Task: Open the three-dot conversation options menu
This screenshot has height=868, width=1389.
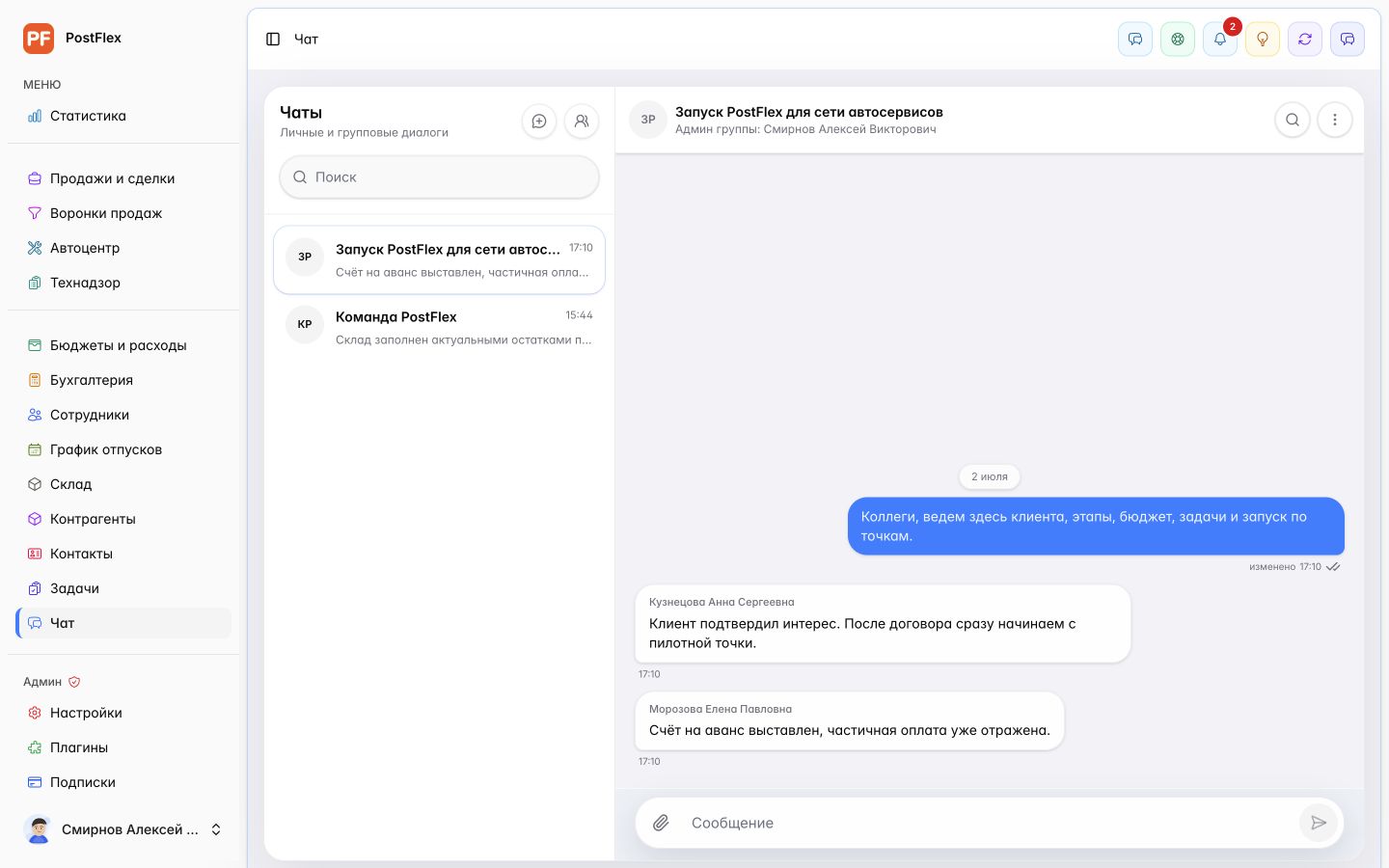Action: pos(1335,121)
